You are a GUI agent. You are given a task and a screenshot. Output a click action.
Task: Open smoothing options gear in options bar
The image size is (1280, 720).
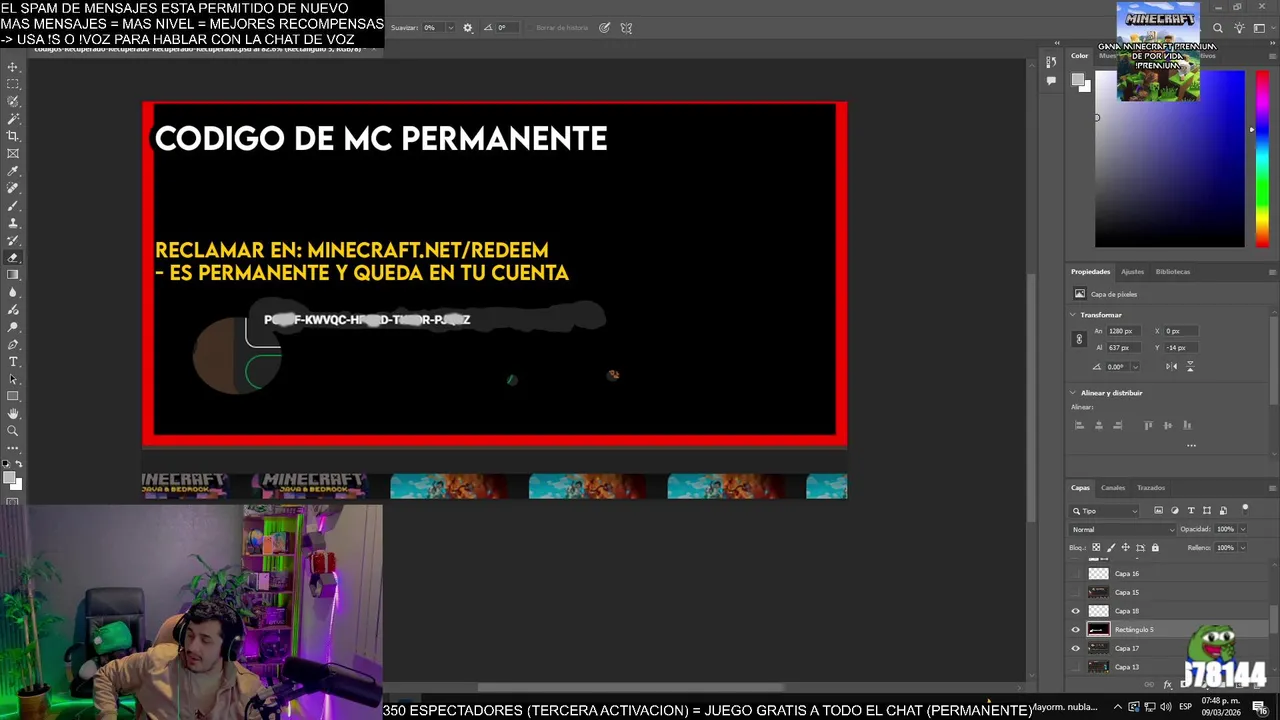[x=467, y=28]
